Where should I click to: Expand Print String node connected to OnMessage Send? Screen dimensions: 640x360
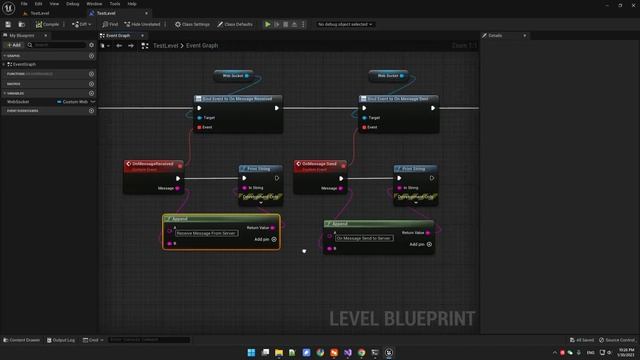click(416, 202)
